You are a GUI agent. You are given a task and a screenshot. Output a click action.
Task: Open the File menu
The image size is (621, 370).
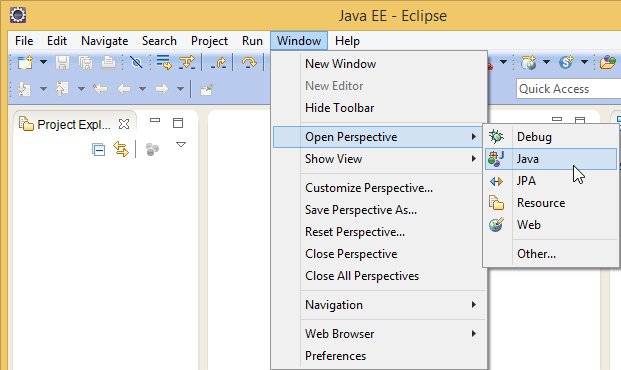click(x=24, y=41)
